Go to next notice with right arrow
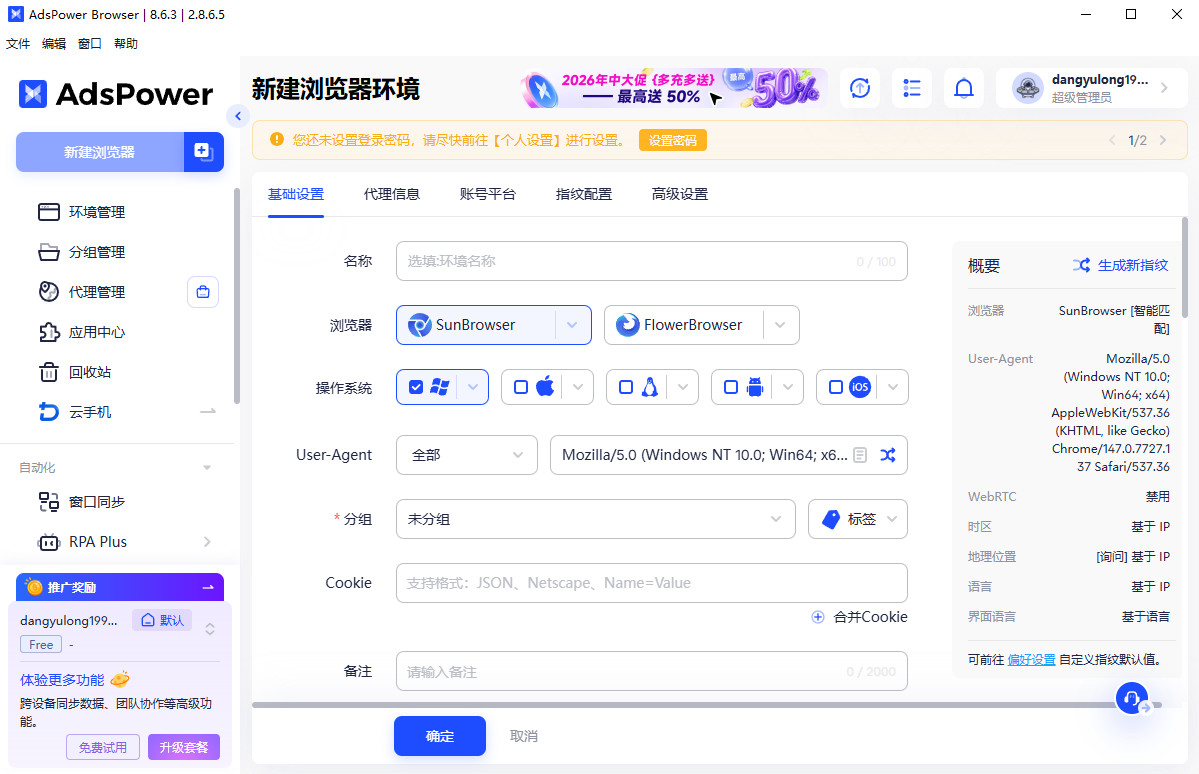 (x=1163, y=140)
